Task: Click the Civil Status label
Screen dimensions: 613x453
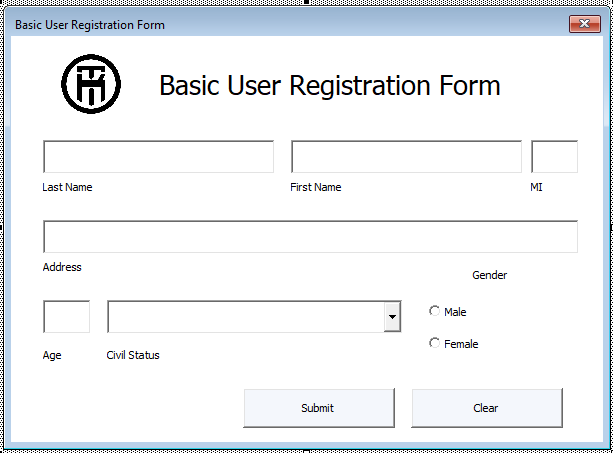Action: 133,355
